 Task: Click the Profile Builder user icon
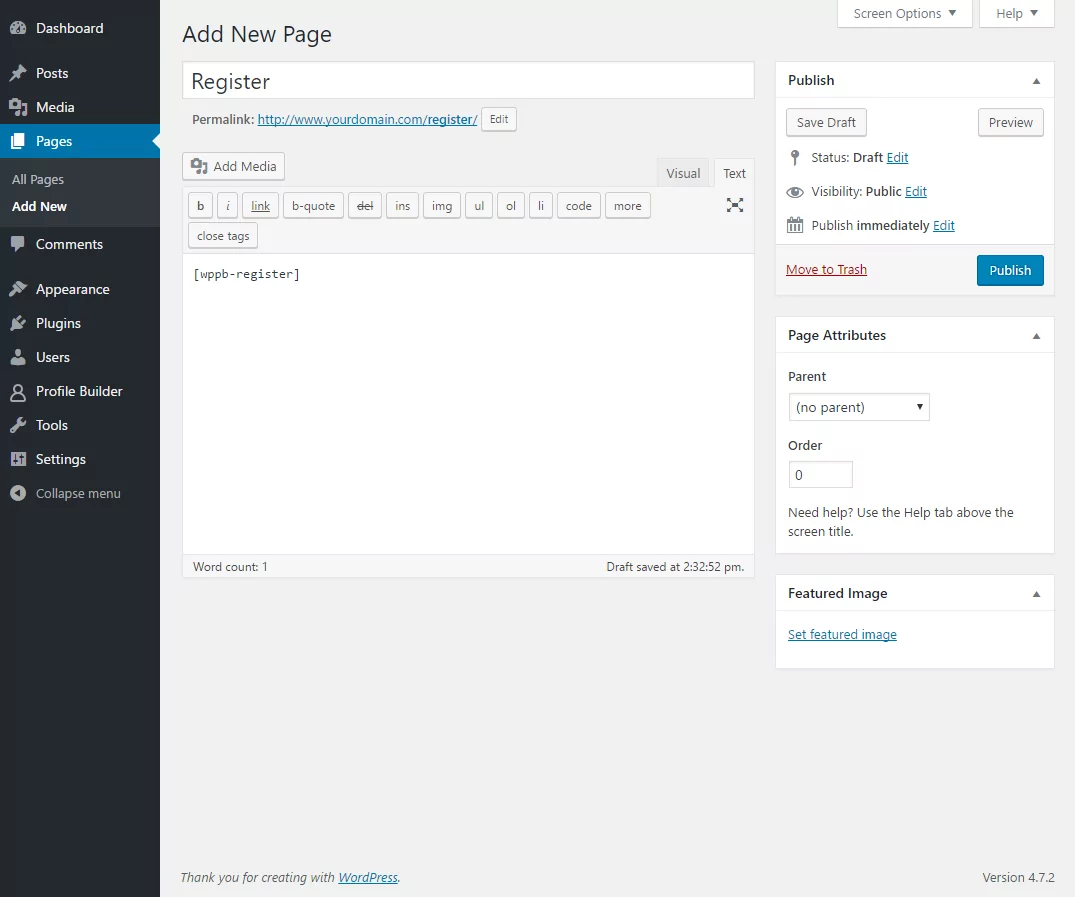coord(18,391)
